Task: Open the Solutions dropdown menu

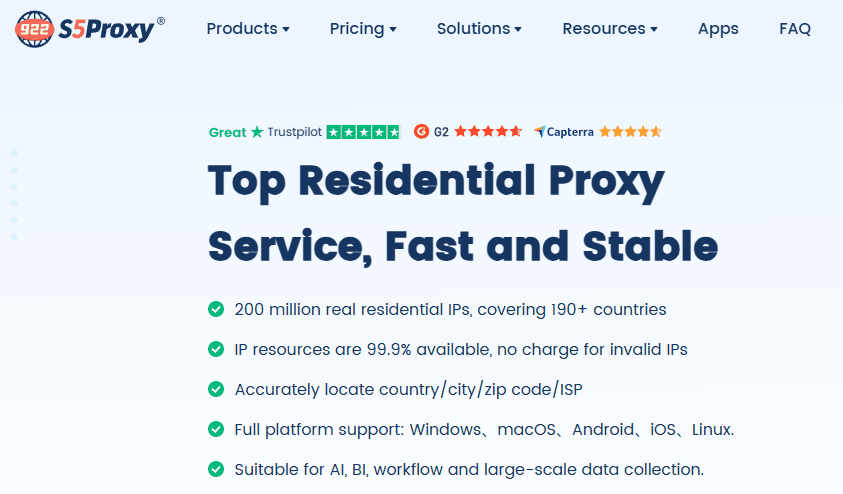Action: point(479,28)
